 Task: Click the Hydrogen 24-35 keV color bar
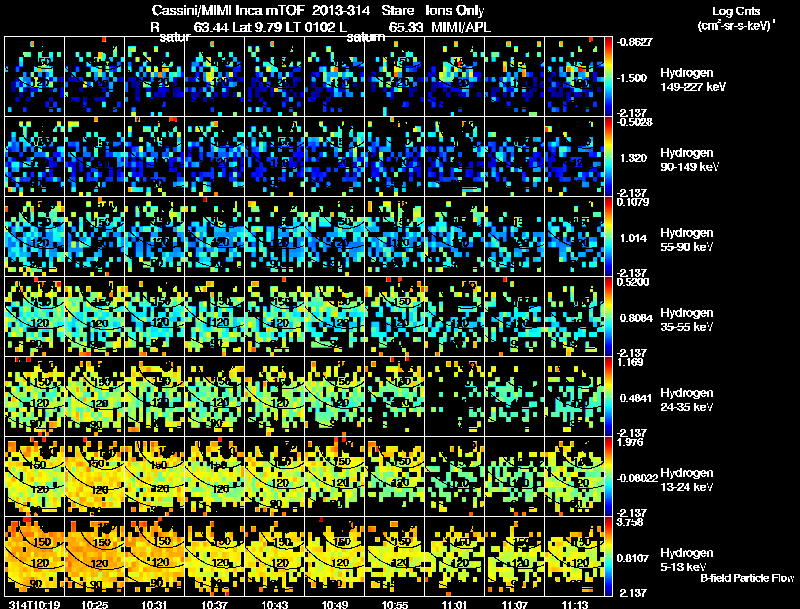(608, 397)
